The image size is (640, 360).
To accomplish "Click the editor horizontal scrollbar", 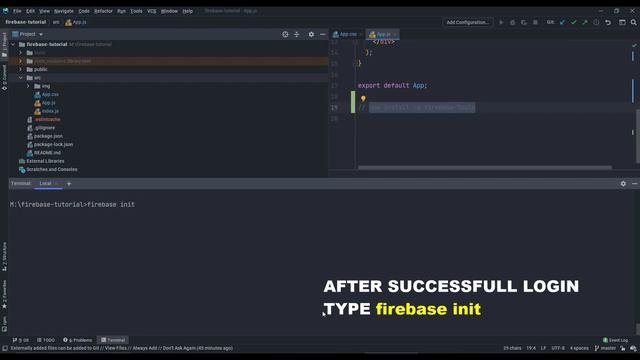I will click(x=484, y=167).
